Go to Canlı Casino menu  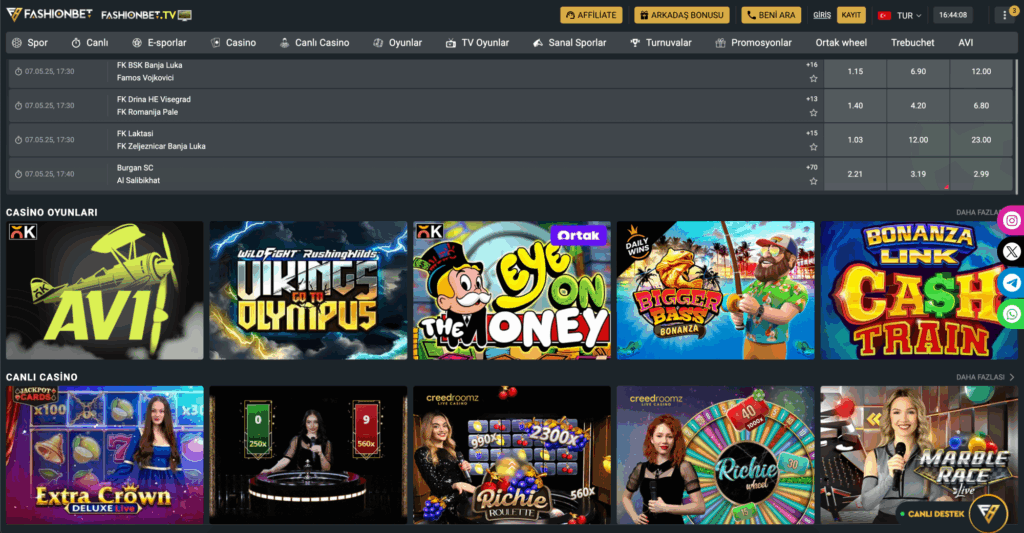[314, 42]
